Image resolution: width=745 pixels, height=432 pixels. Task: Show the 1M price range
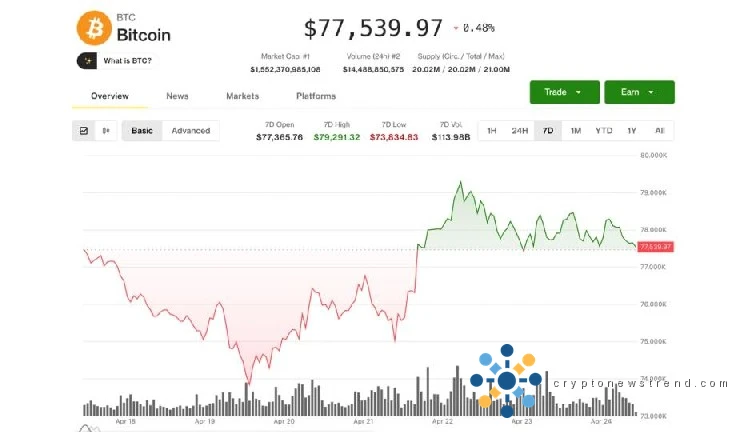point(575,131)
